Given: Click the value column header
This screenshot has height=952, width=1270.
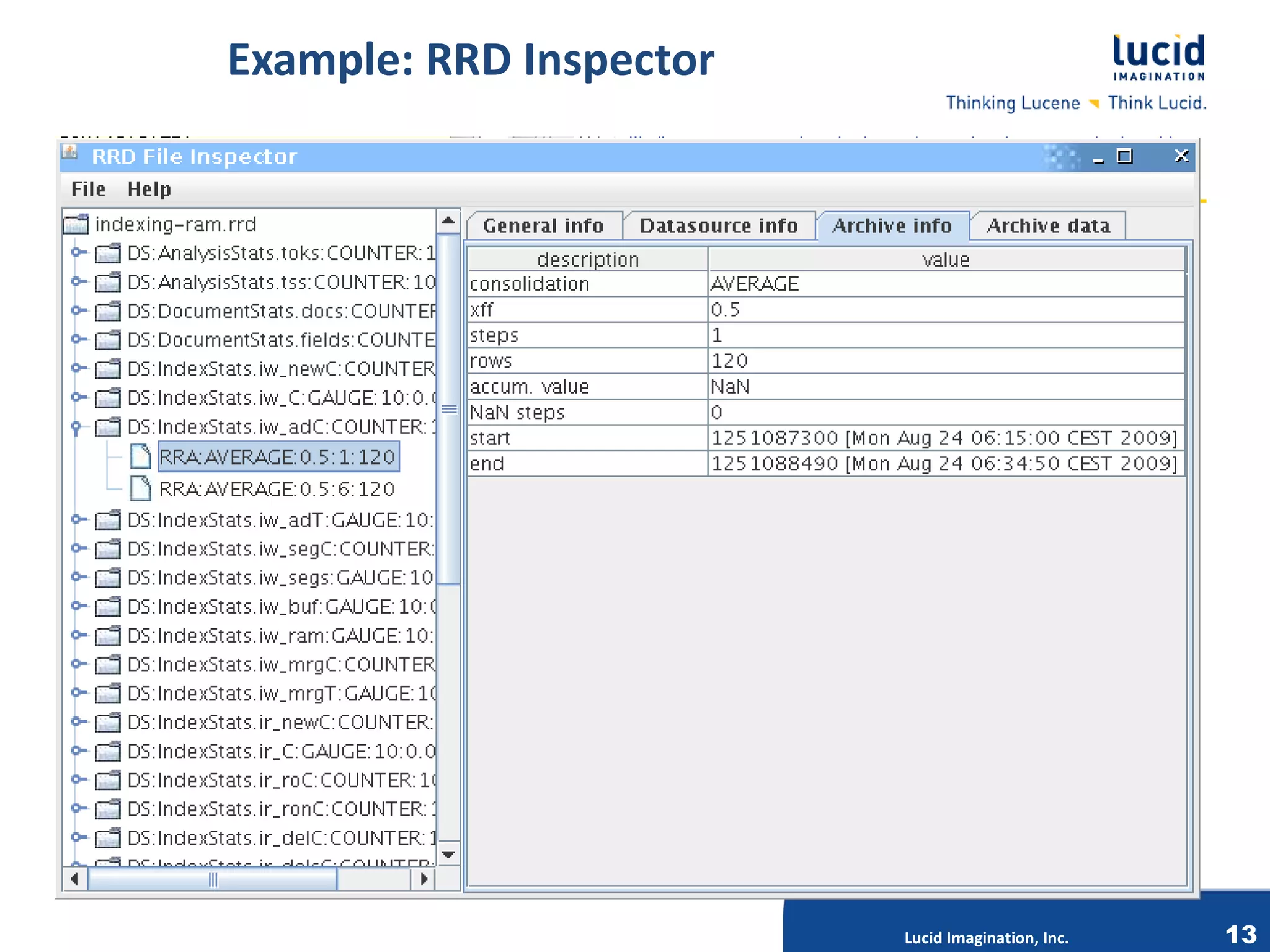Looking at the screenshot, I should 946,259.
